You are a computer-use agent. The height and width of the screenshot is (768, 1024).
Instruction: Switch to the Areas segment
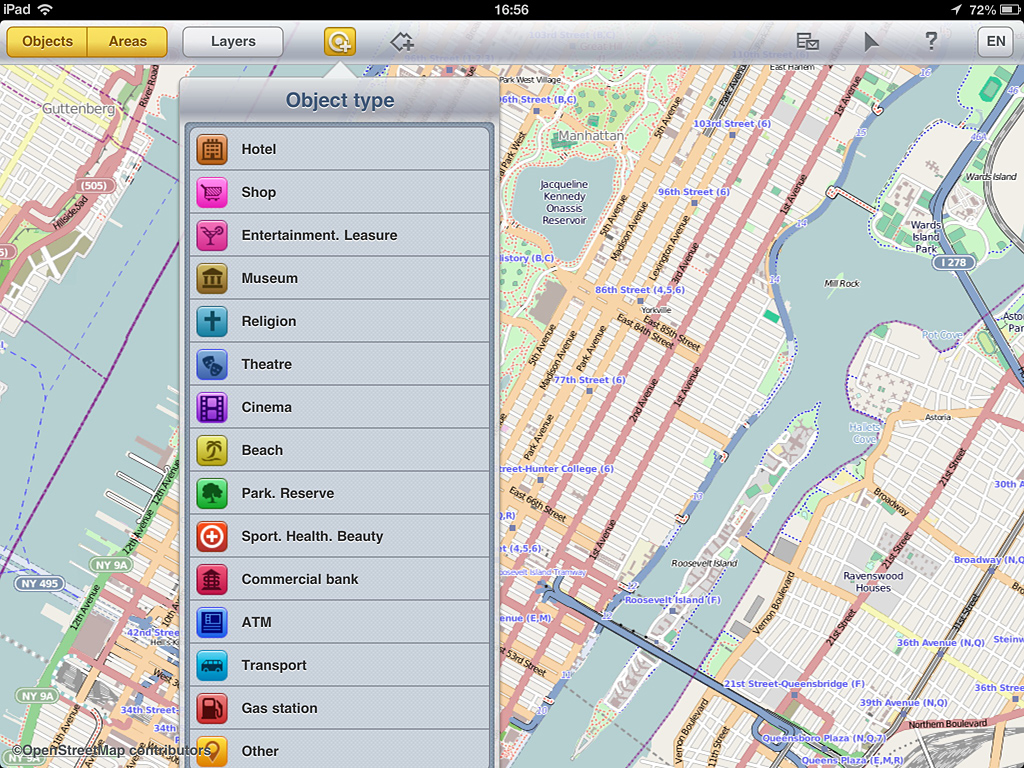128,42
